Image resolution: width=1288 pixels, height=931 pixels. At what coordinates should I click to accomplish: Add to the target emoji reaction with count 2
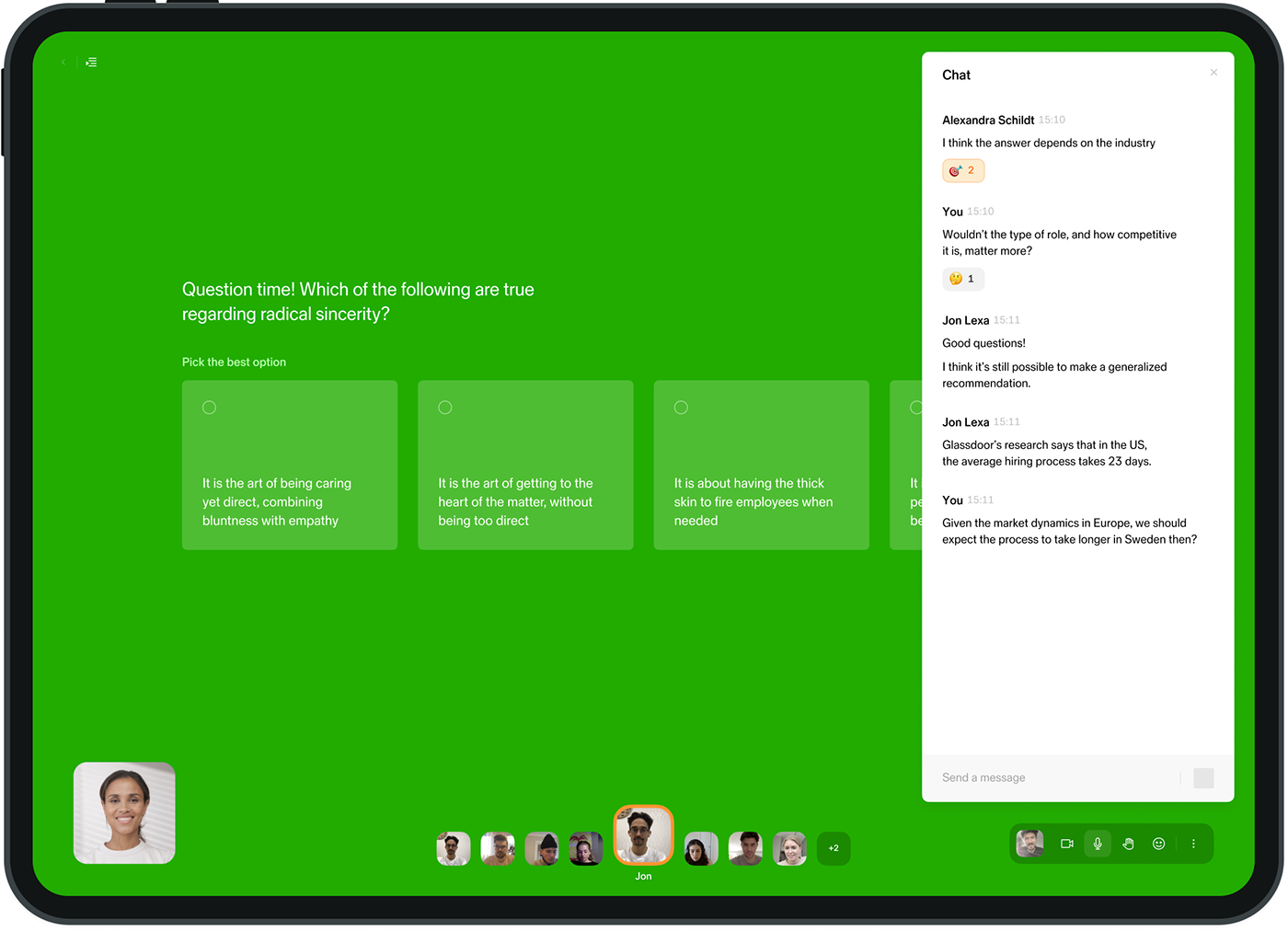coord(962,171)
